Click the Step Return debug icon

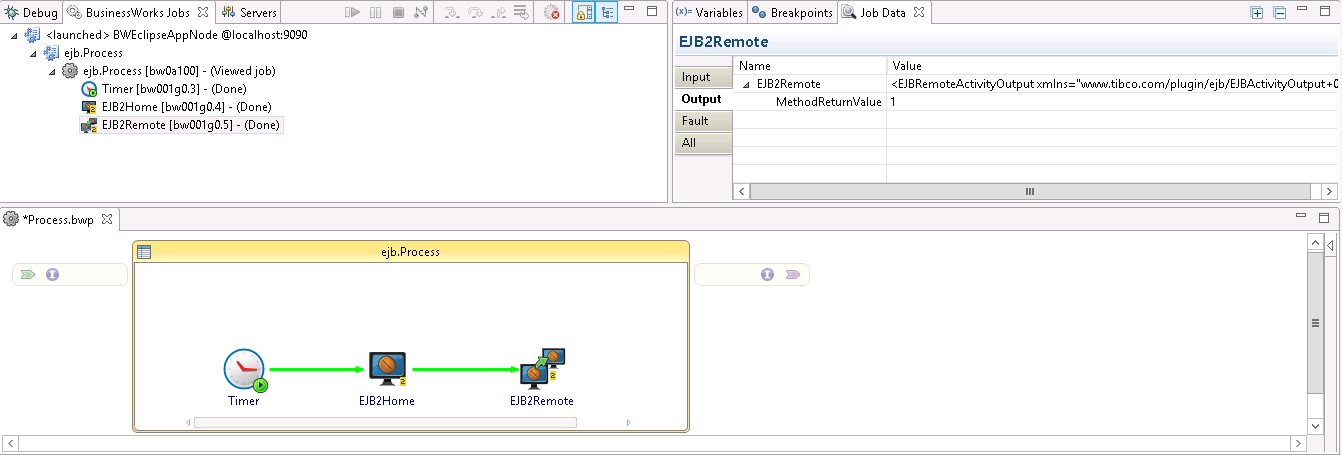[x=498, y=13]
